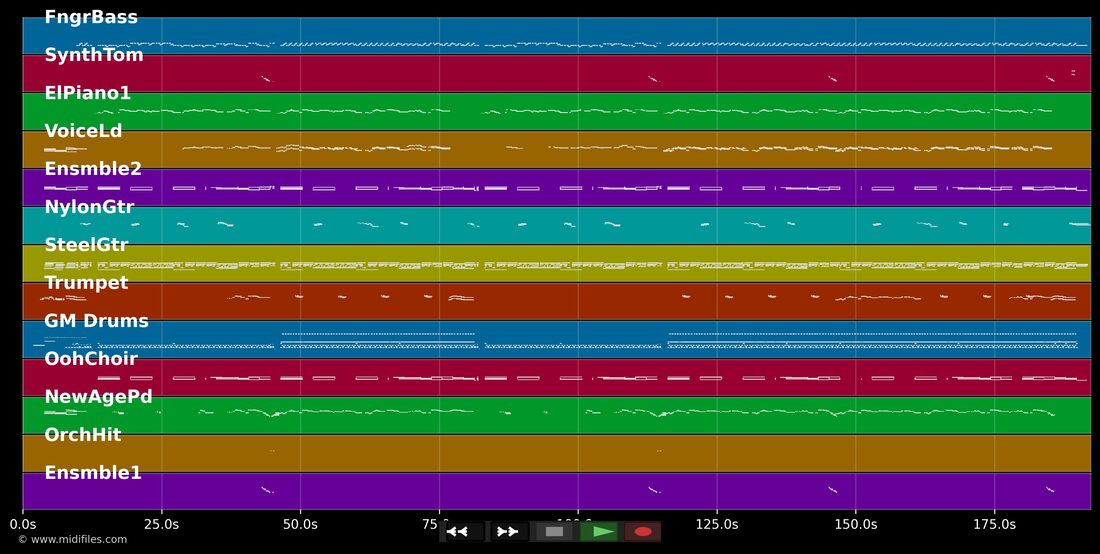Click the 150.0s time label
1100x554 pixels.
pyautogui.click(x=855, y=524)
